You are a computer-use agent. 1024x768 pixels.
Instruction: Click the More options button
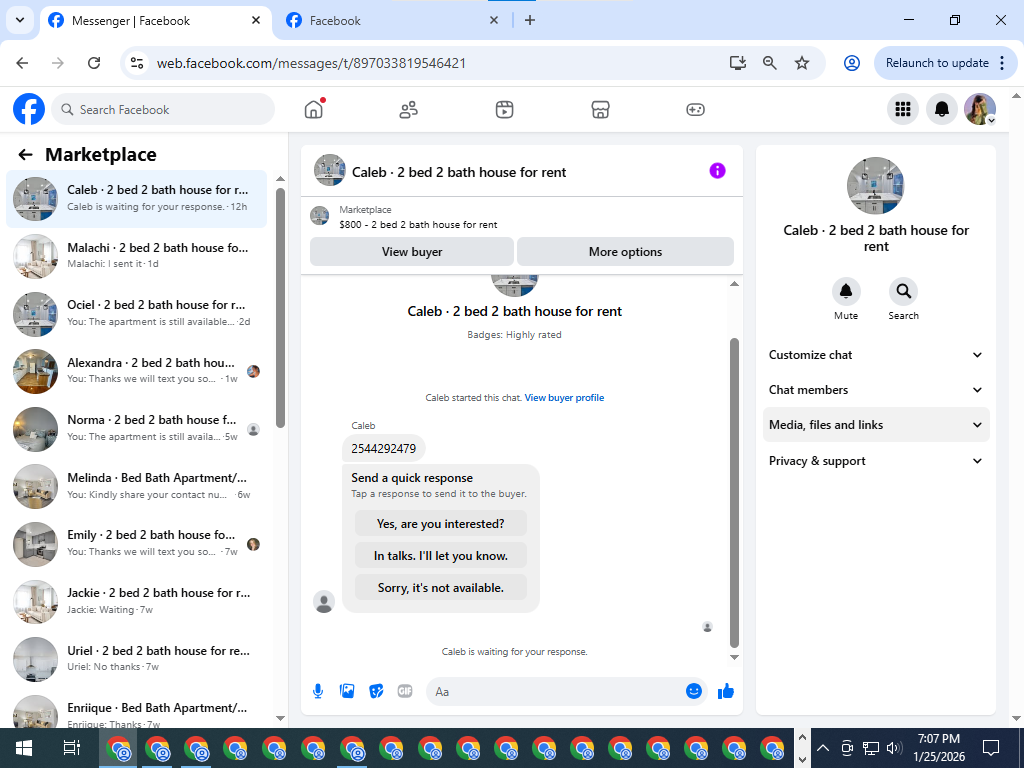tap(625, 252)
